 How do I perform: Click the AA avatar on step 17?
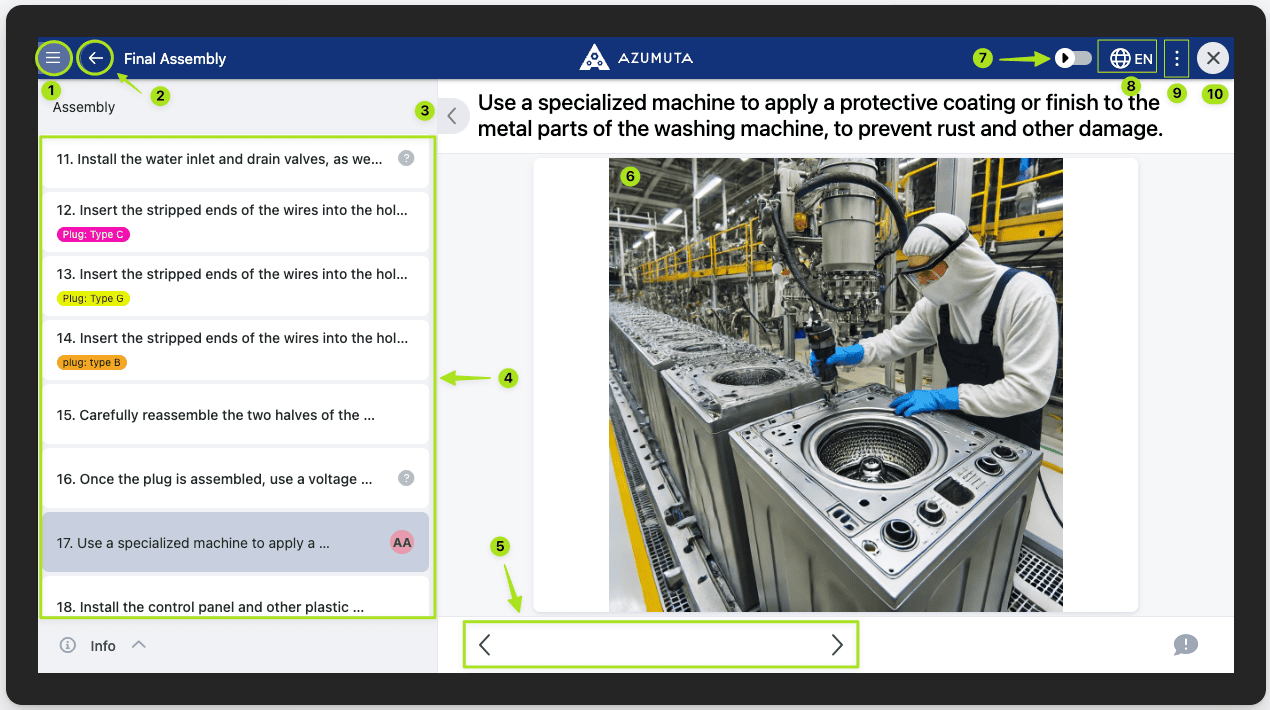402,543
